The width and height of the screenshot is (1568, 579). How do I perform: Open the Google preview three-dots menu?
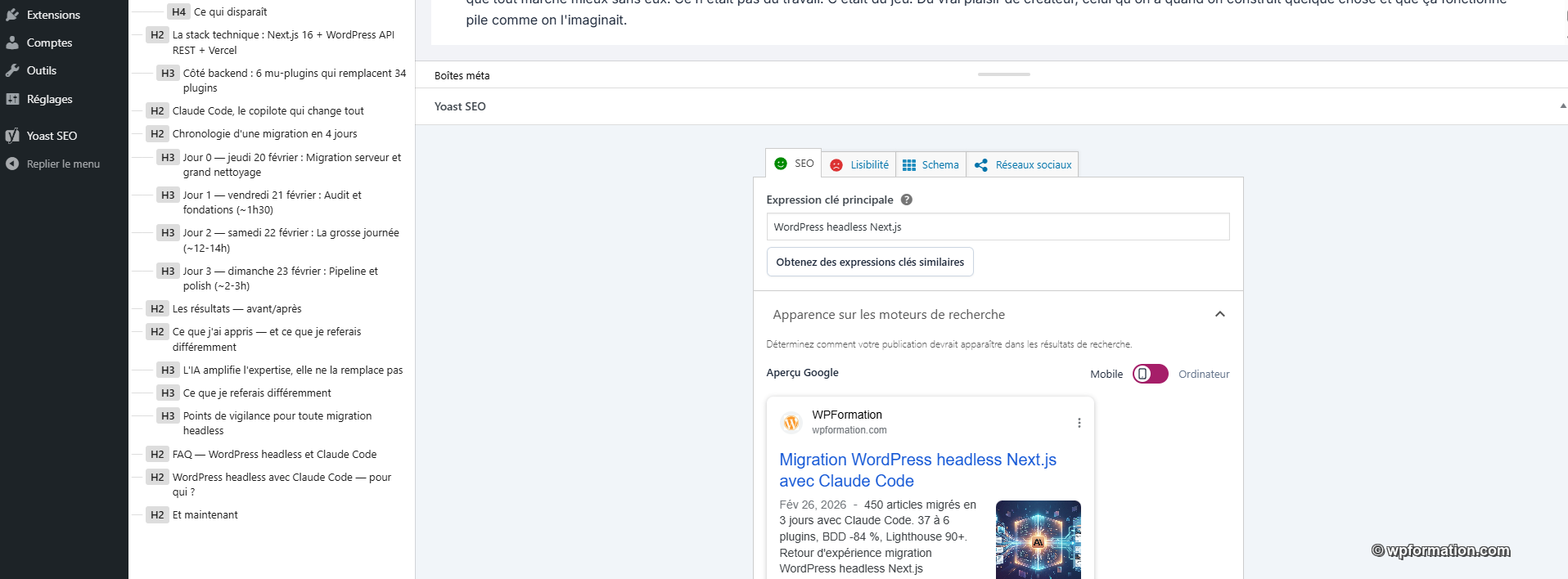[1079, 423]
